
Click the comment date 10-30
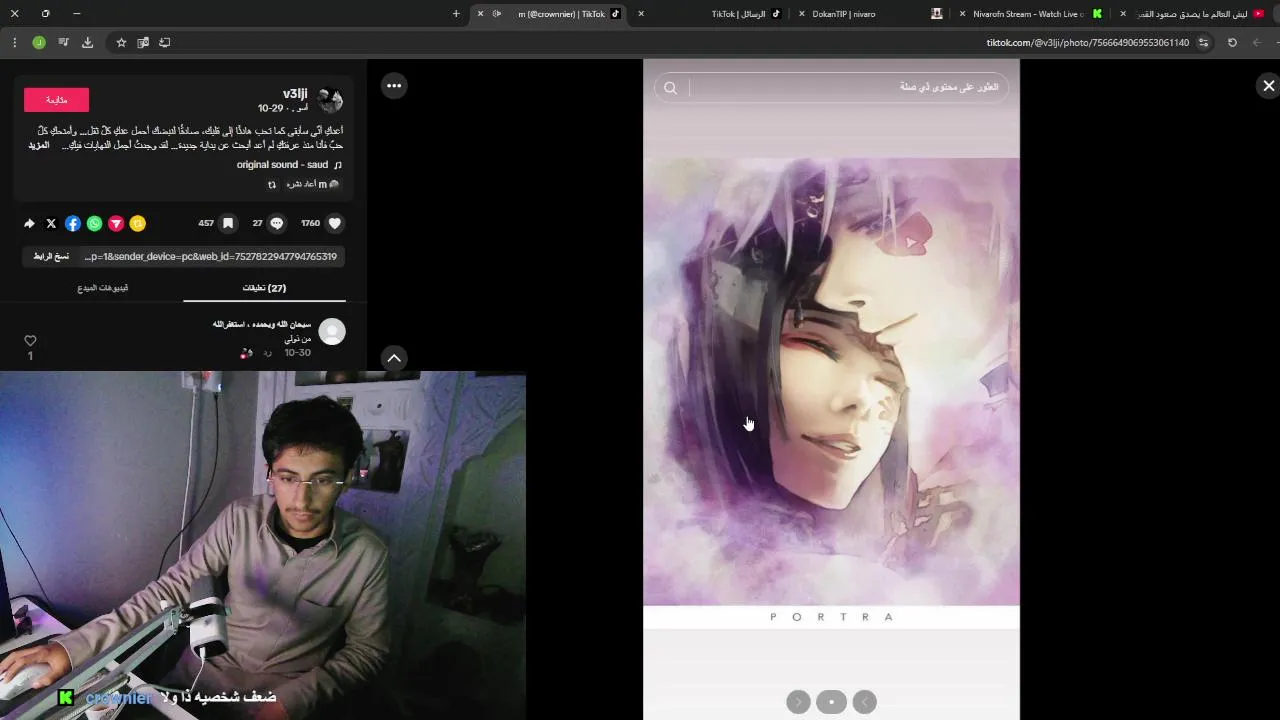[x=297, y=353]
